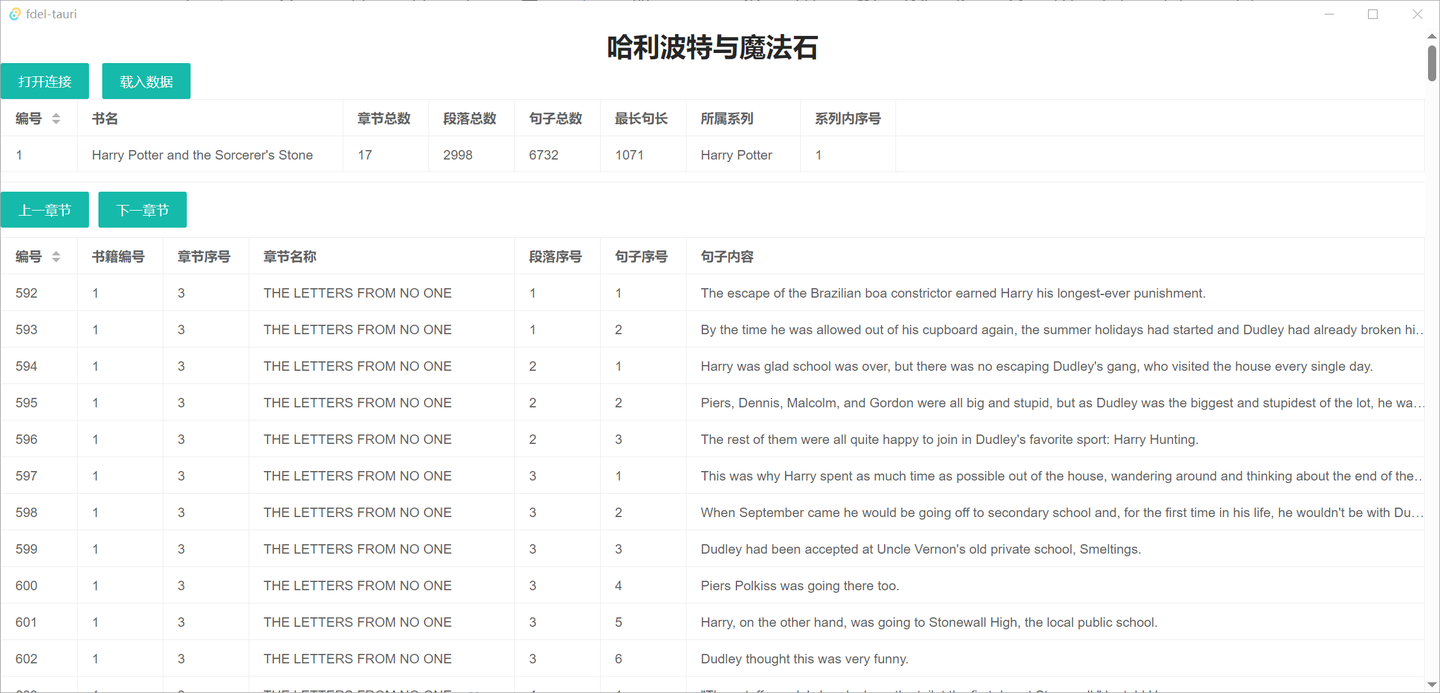
Task: Click the Harry Potter series name cell
Action: click(x=735, y=155)
